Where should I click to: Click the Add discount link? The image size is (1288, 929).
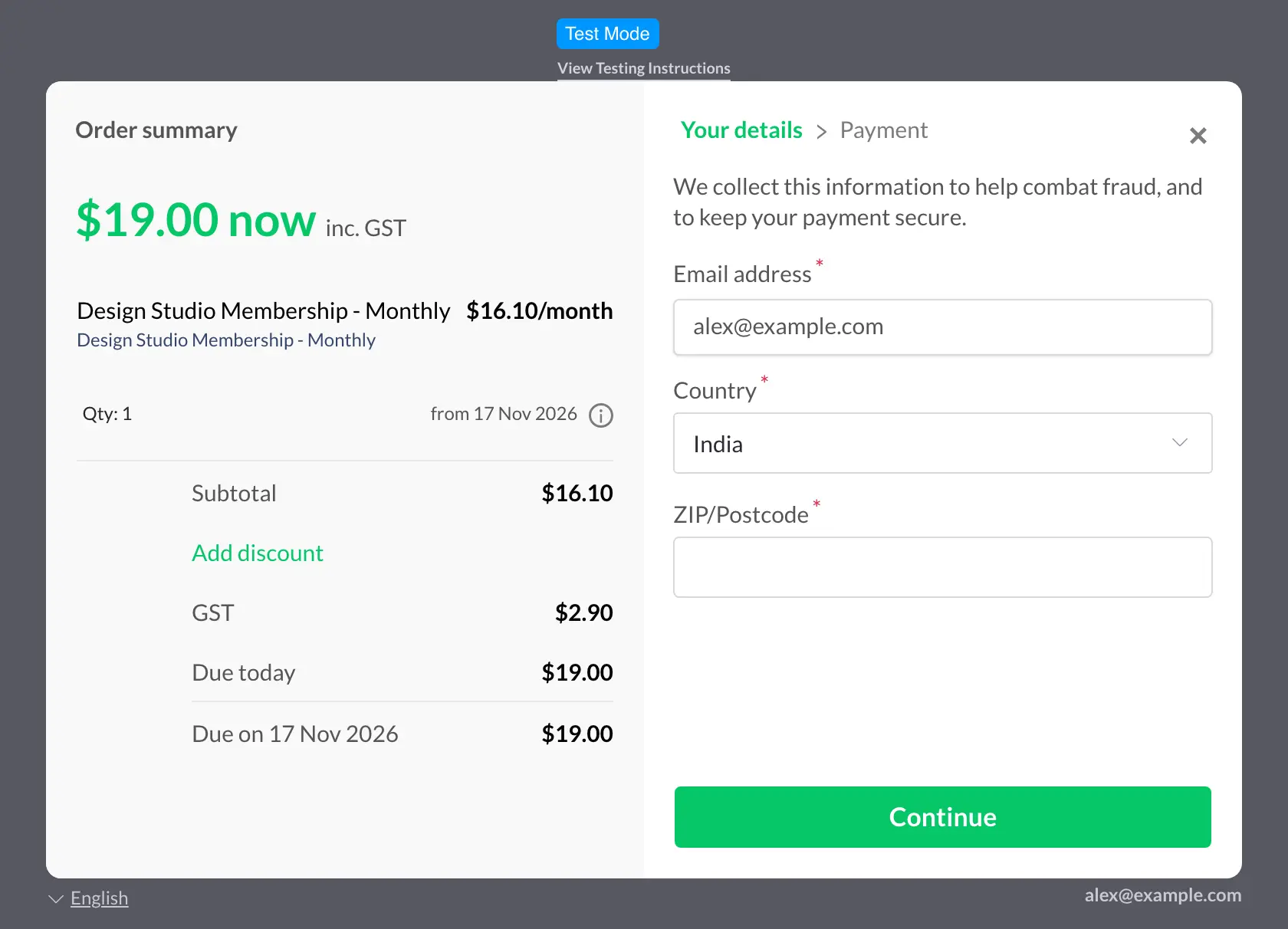point(258,553)
